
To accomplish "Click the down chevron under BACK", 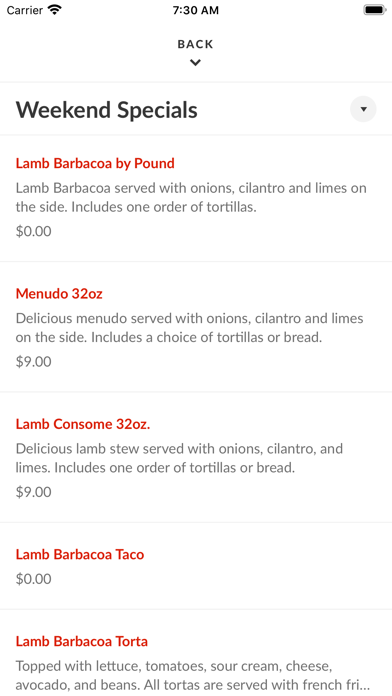I will pos(195,63).
